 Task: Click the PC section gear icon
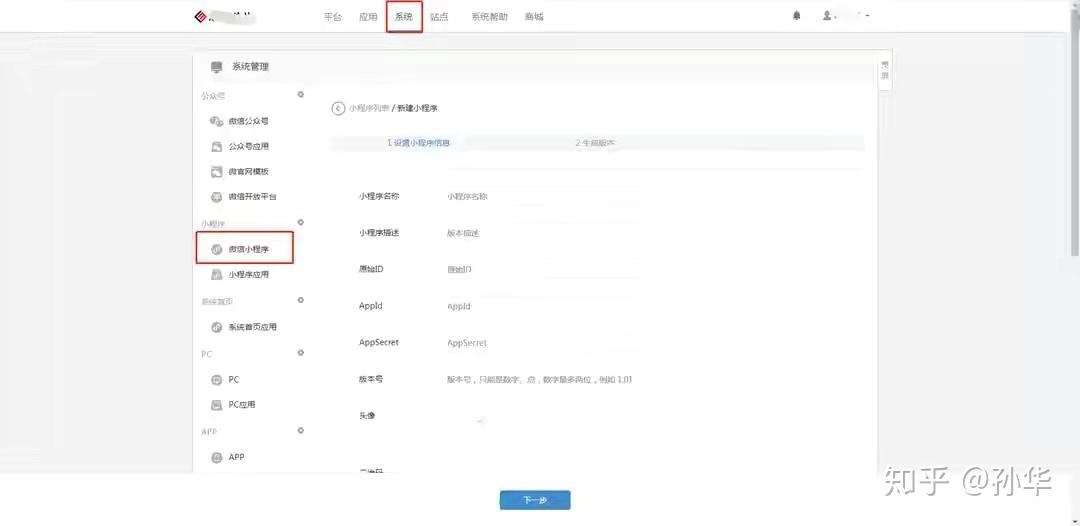click(300, 353)
